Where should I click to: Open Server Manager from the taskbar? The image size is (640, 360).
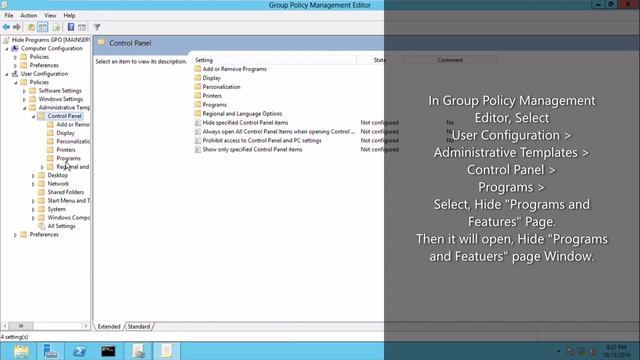(51, 351)
